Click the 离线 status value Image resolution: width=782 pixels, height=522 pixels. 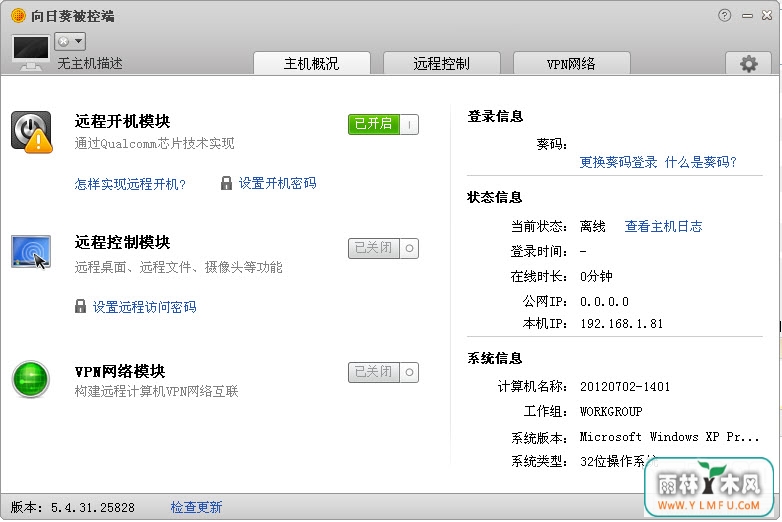(592, 227)
